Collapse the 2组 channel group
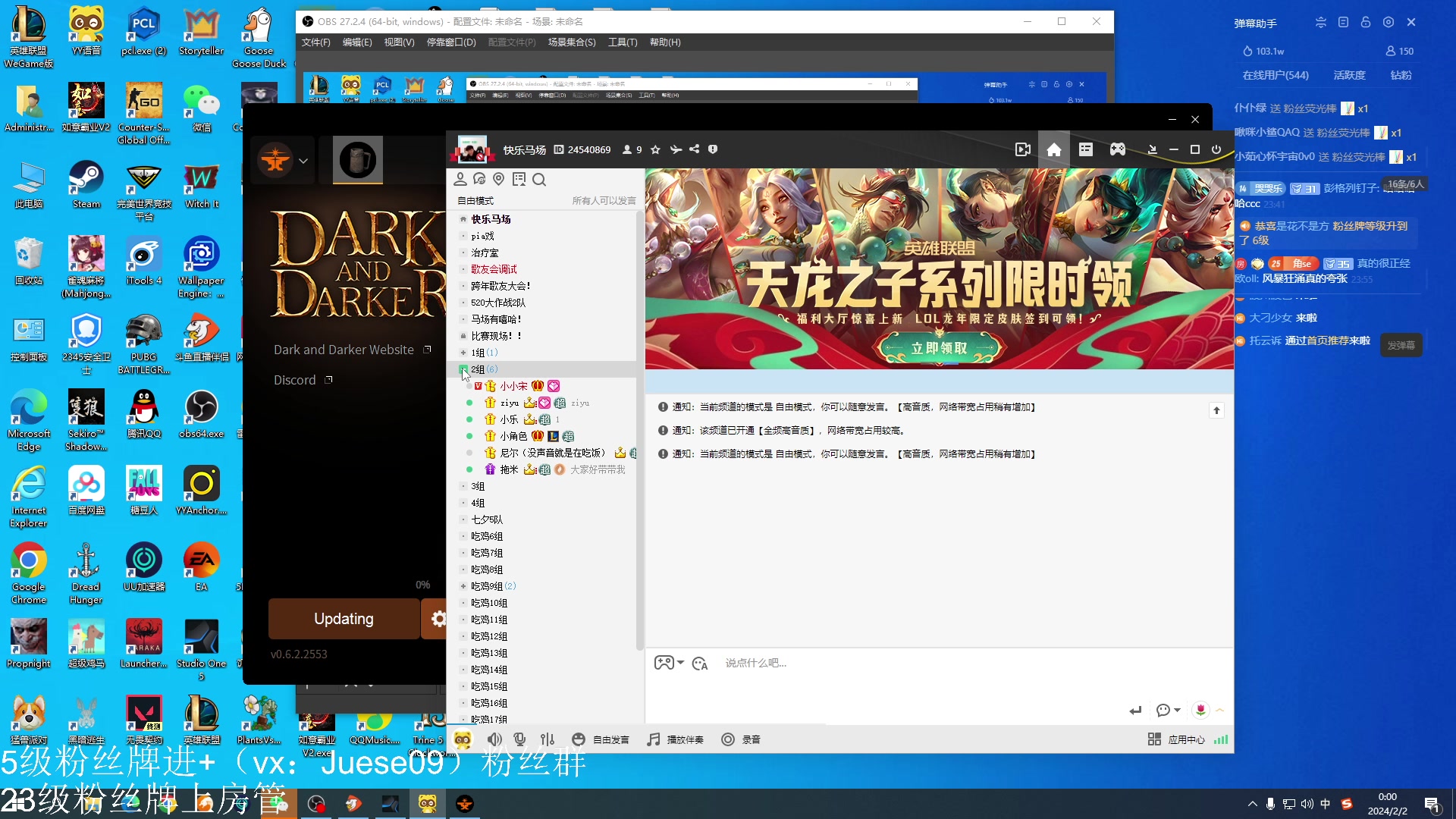The image size is (1456, 819). pos(463,369)
